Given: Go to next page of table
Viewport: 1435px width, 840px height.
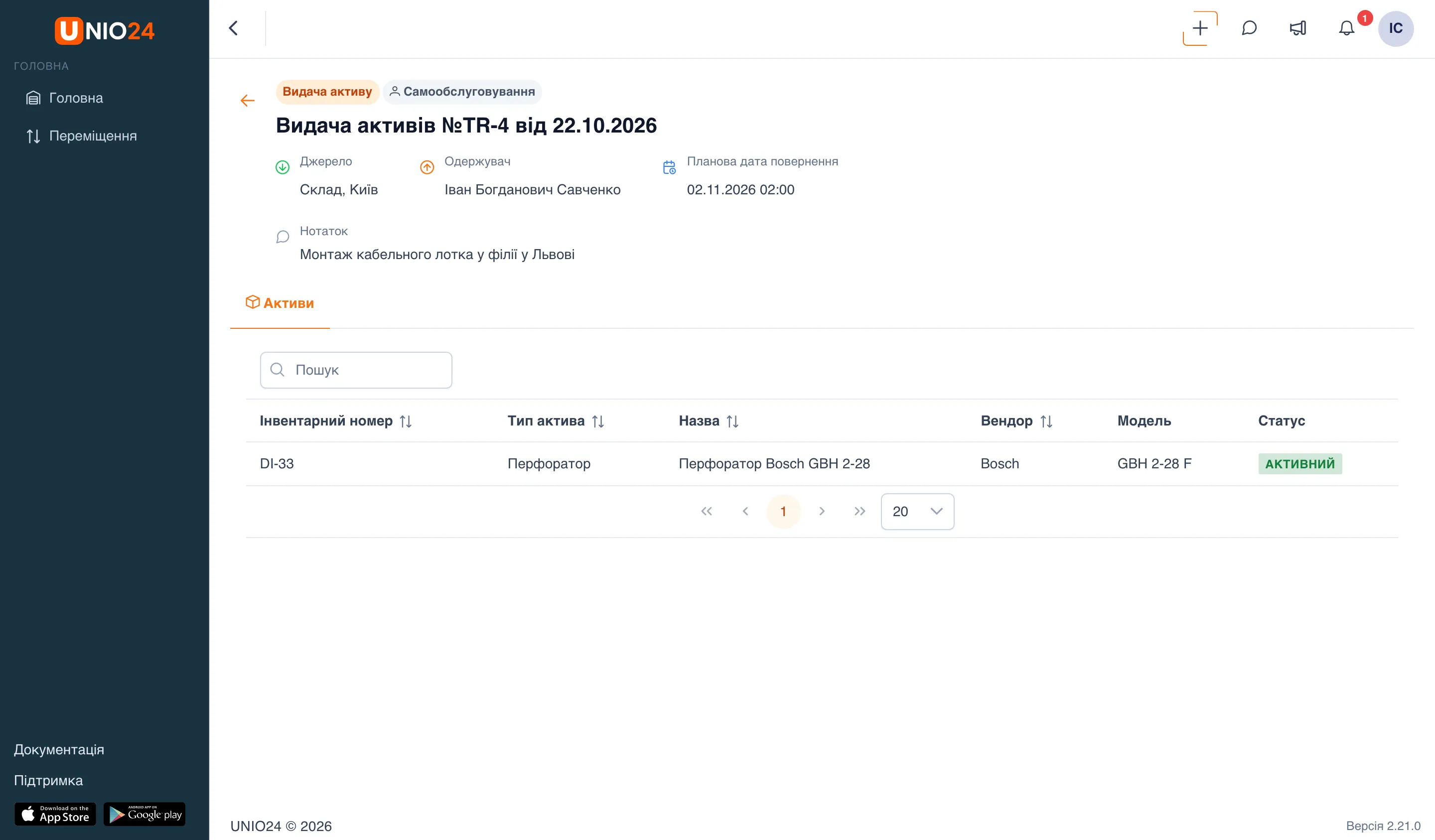Looking at the screenshot, I should point(821,511).
